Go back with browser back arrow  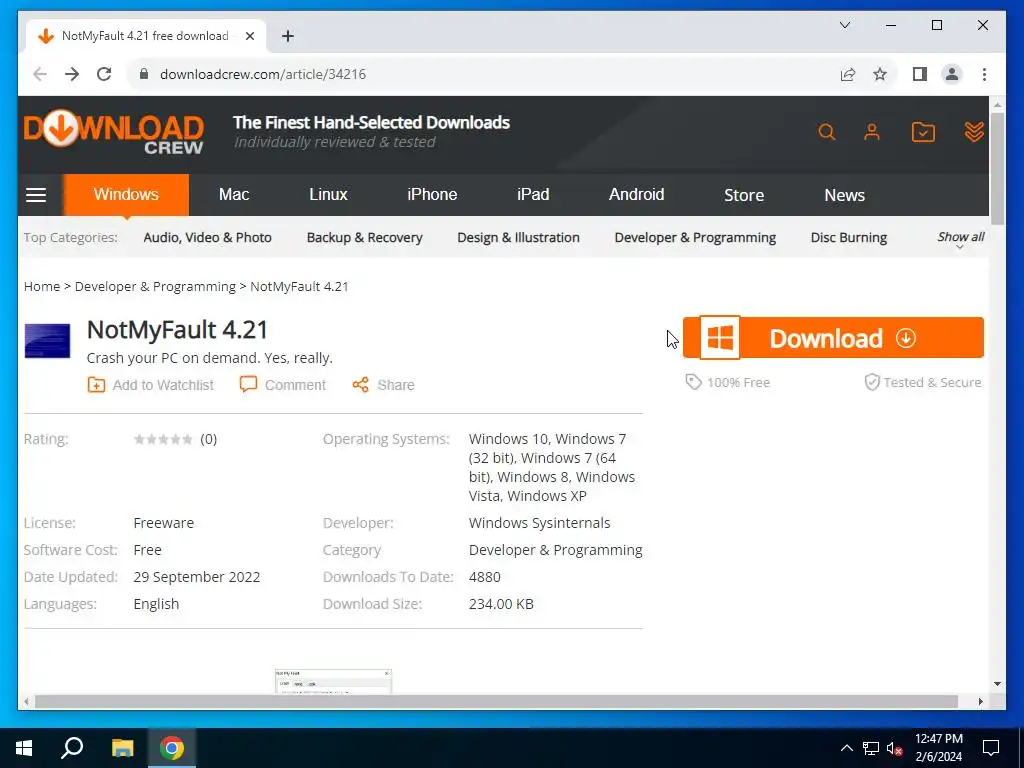coord(40,74)
